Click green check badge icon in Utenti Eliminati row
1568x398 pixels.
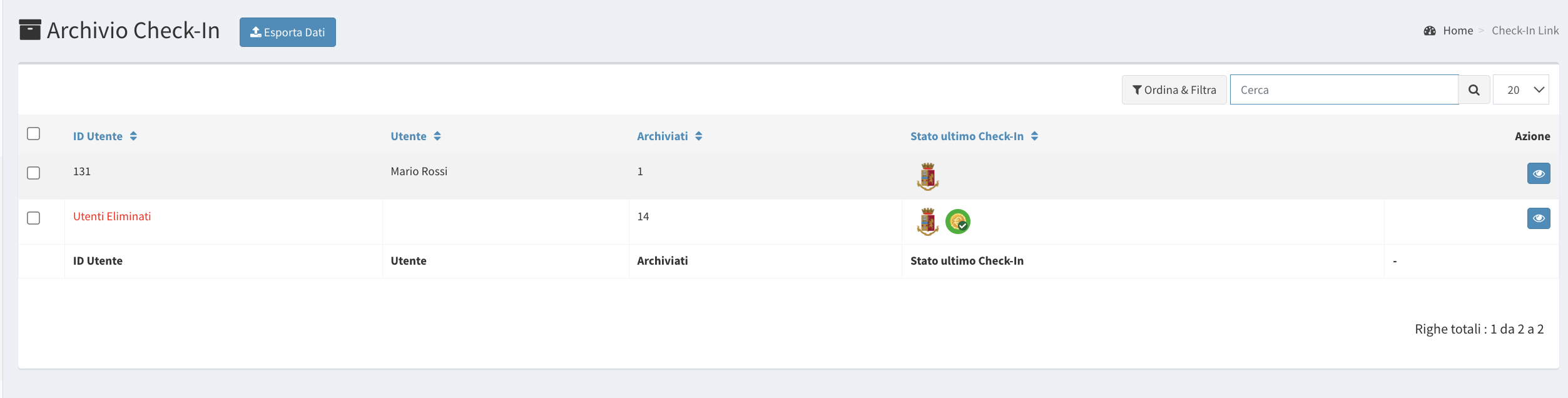pos(958,222)
